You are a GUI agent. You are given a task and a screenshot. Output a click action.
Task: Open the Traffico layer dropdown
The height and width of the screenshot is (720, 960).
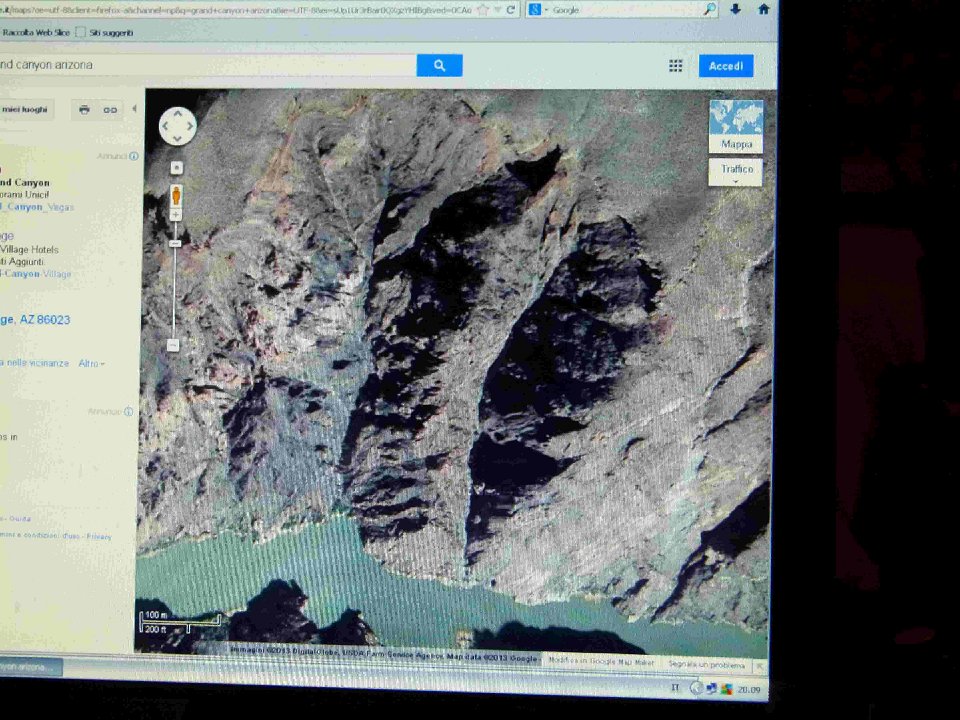(x=735, y=172)
